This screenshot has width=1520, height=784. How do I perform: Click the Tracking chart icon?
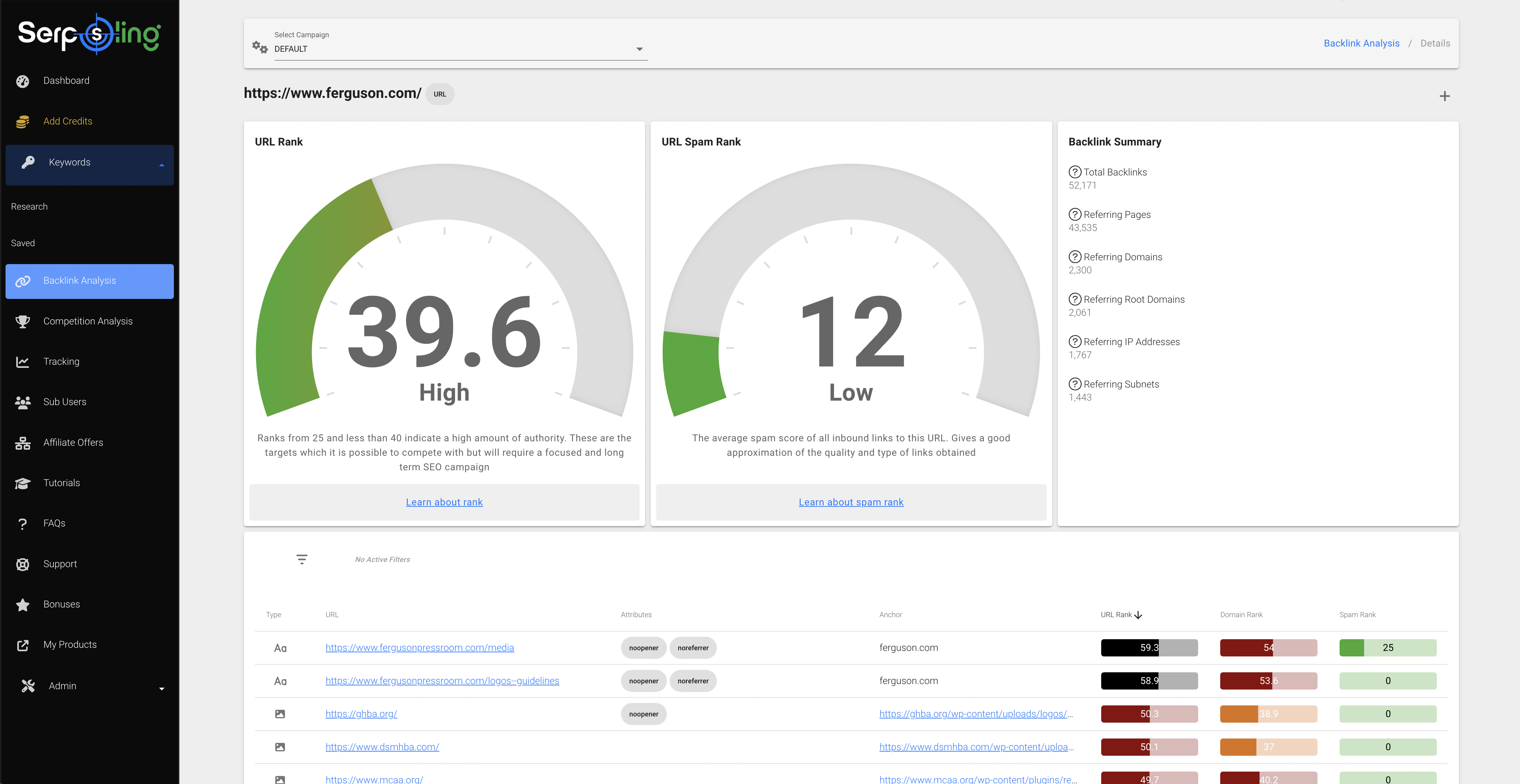(23, 362)
